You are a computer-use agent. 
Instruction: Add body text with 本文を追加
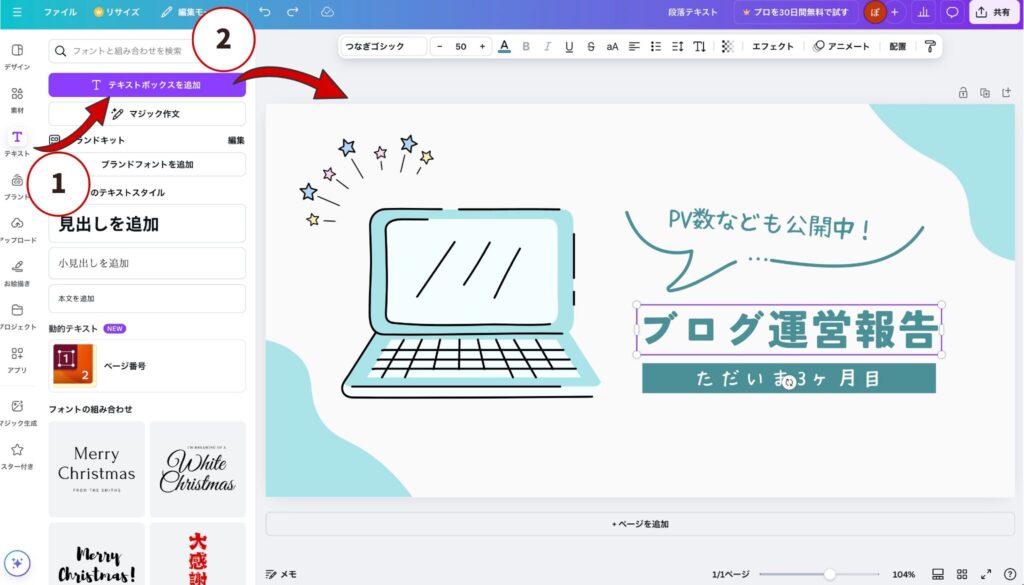pos(147,298)
